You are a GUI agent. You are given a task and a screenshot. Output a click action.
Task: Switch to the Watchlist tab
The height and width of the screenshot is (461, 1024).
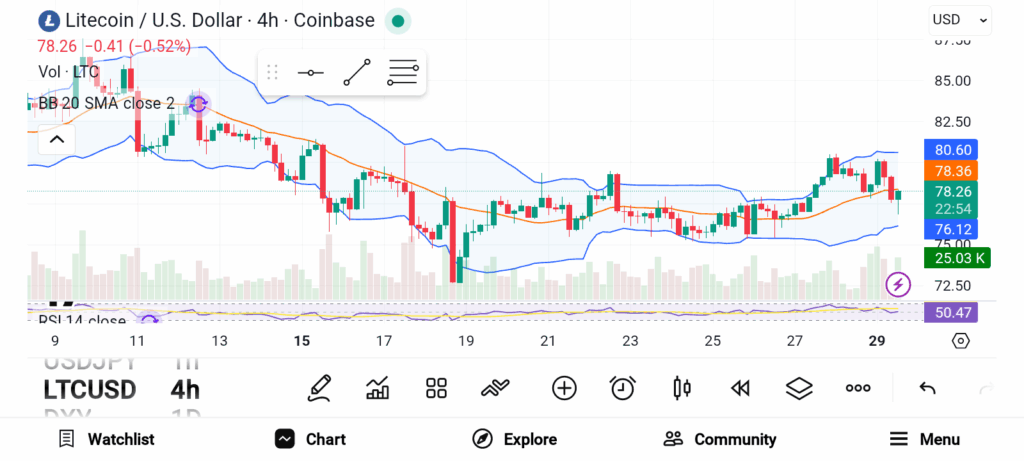[x=106, y=439]
